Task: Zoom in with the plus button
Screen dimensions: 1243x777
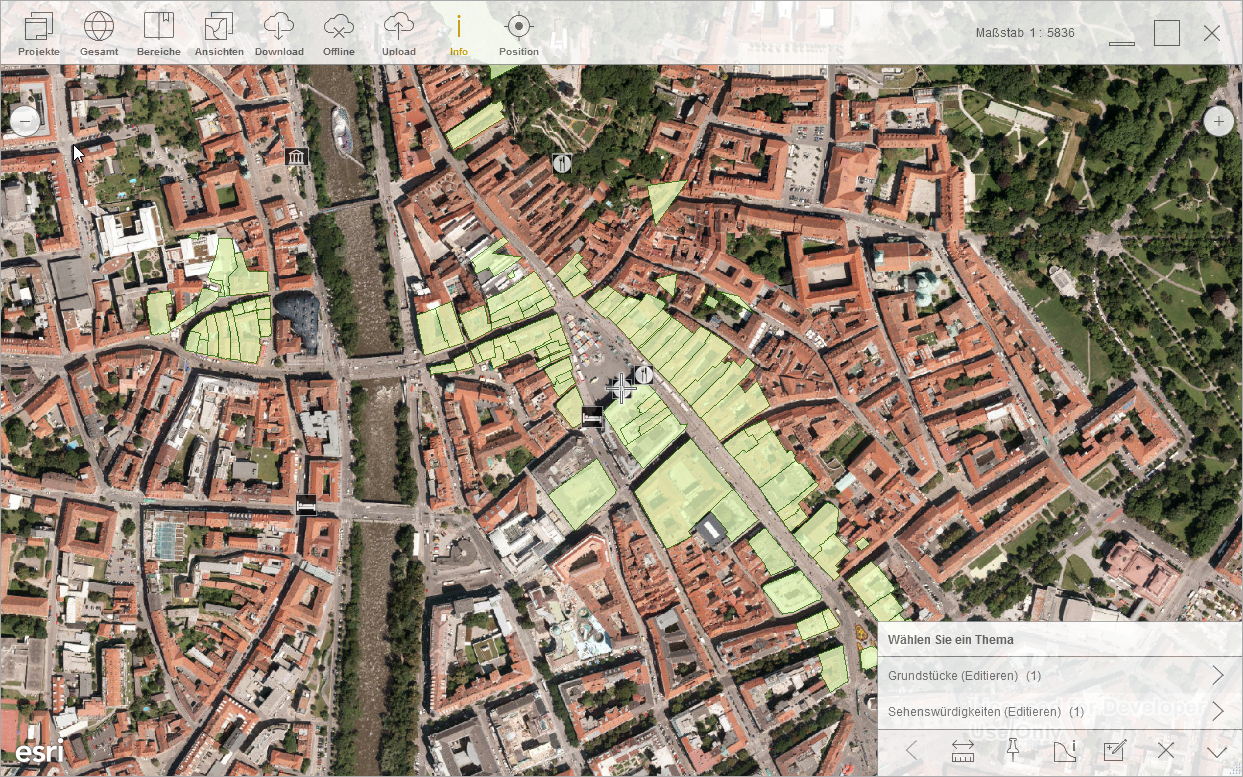Action: 1218,122
